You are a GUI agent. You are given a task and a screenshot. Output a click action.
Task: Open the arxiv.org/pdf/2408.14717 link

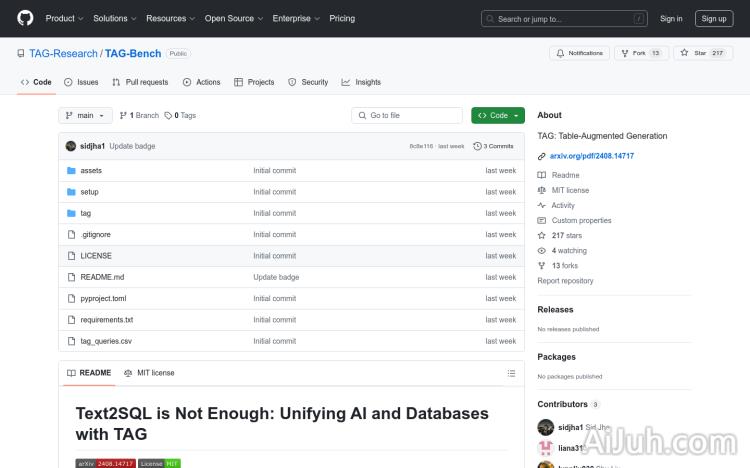pos(592,156)
